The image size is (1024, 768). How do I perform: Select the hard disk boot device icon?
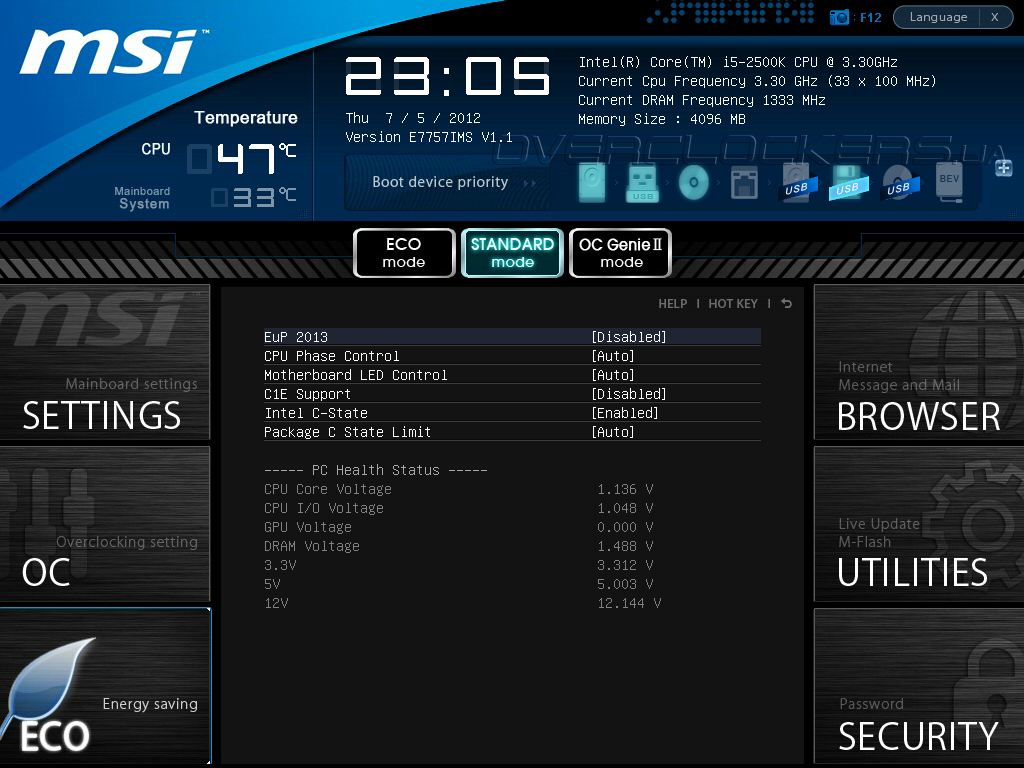click(x=592, y=182)
